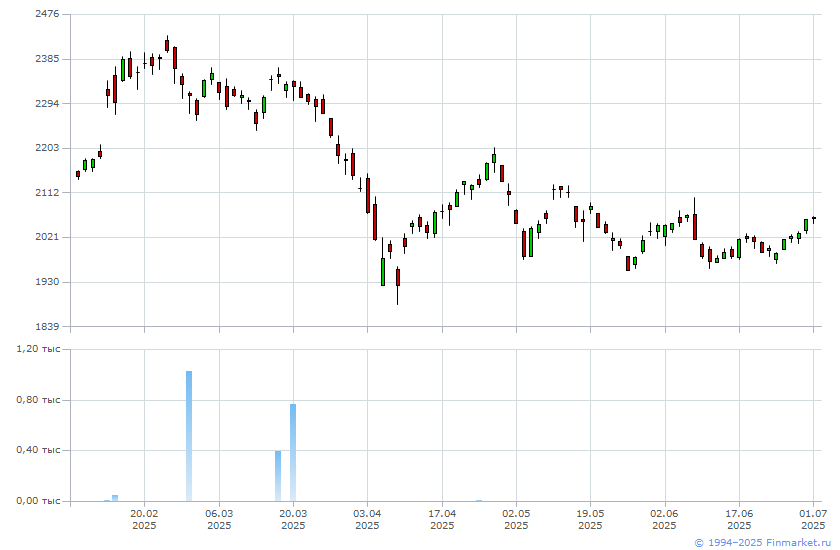Click the 2203 price axis label
This screenshot has height=550, width=840.
tap(47, 148)
